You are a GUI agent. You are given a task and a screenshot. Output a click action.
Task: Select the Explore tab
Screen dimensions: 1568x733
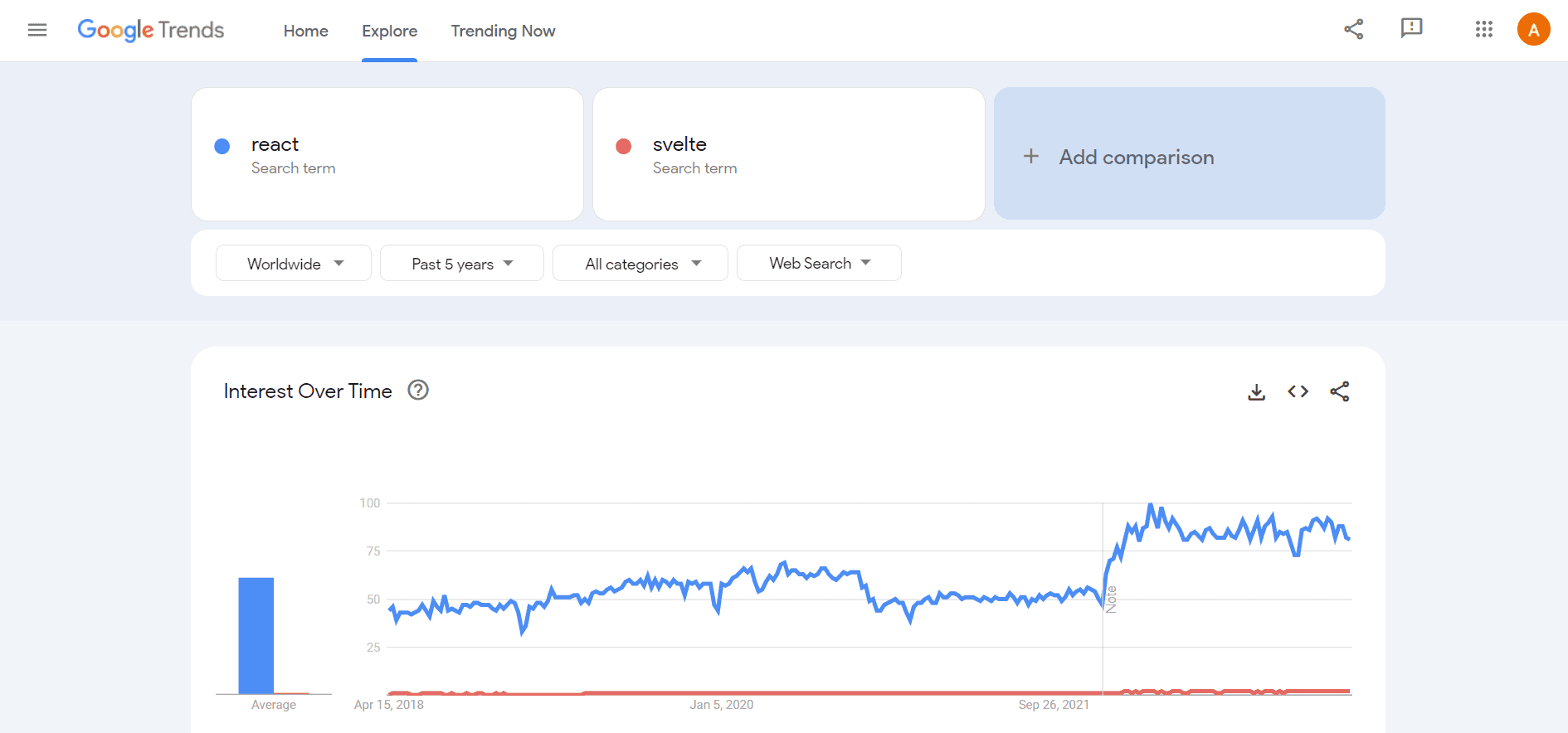389,31
